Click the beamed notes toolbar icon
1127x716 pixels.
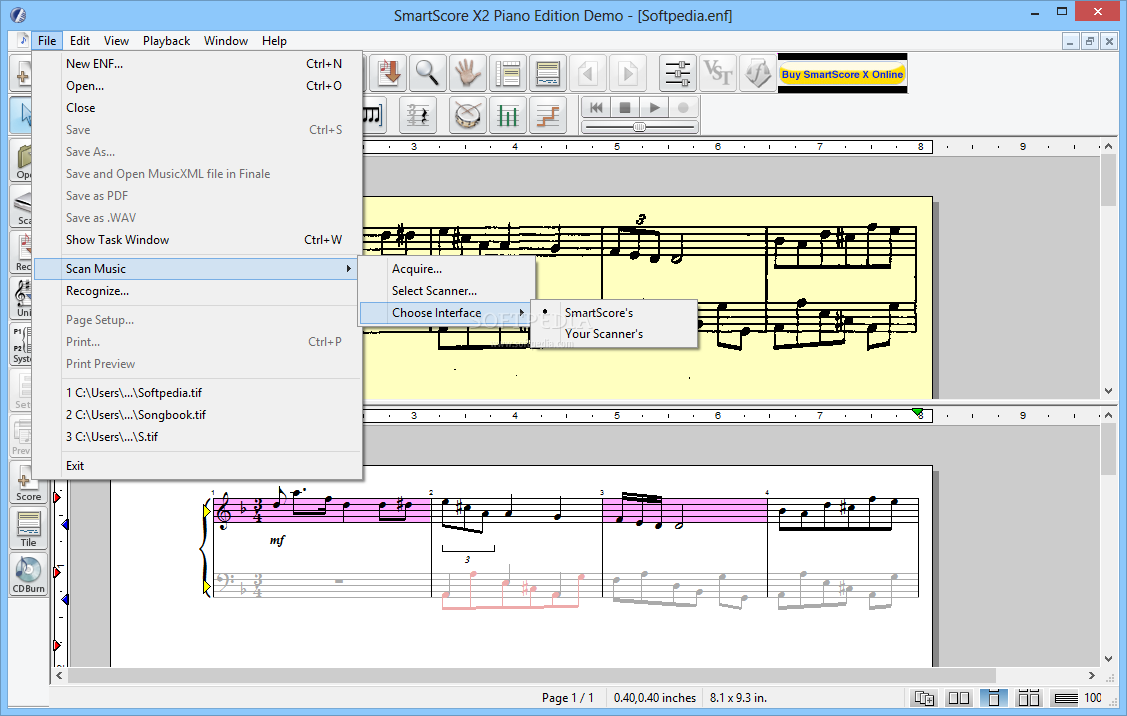(374, 115)
